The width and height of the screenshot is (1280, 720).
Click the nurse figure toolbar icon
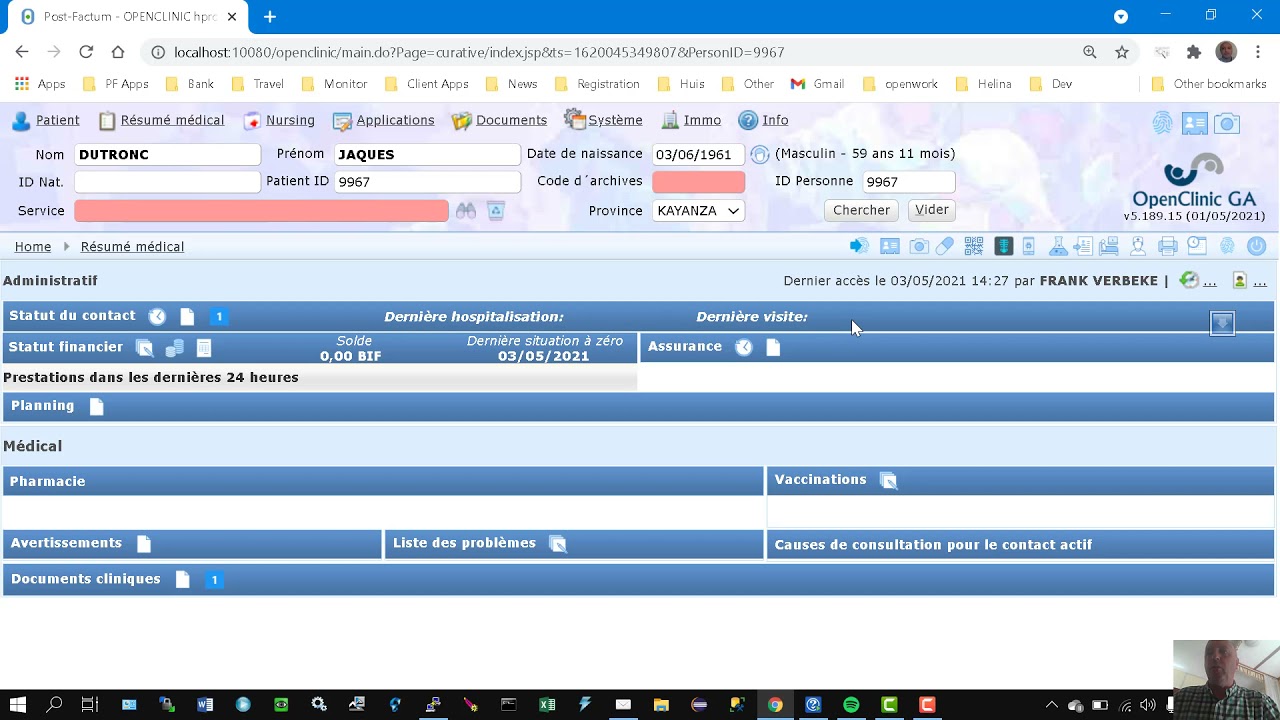[x=1138, y=246]
